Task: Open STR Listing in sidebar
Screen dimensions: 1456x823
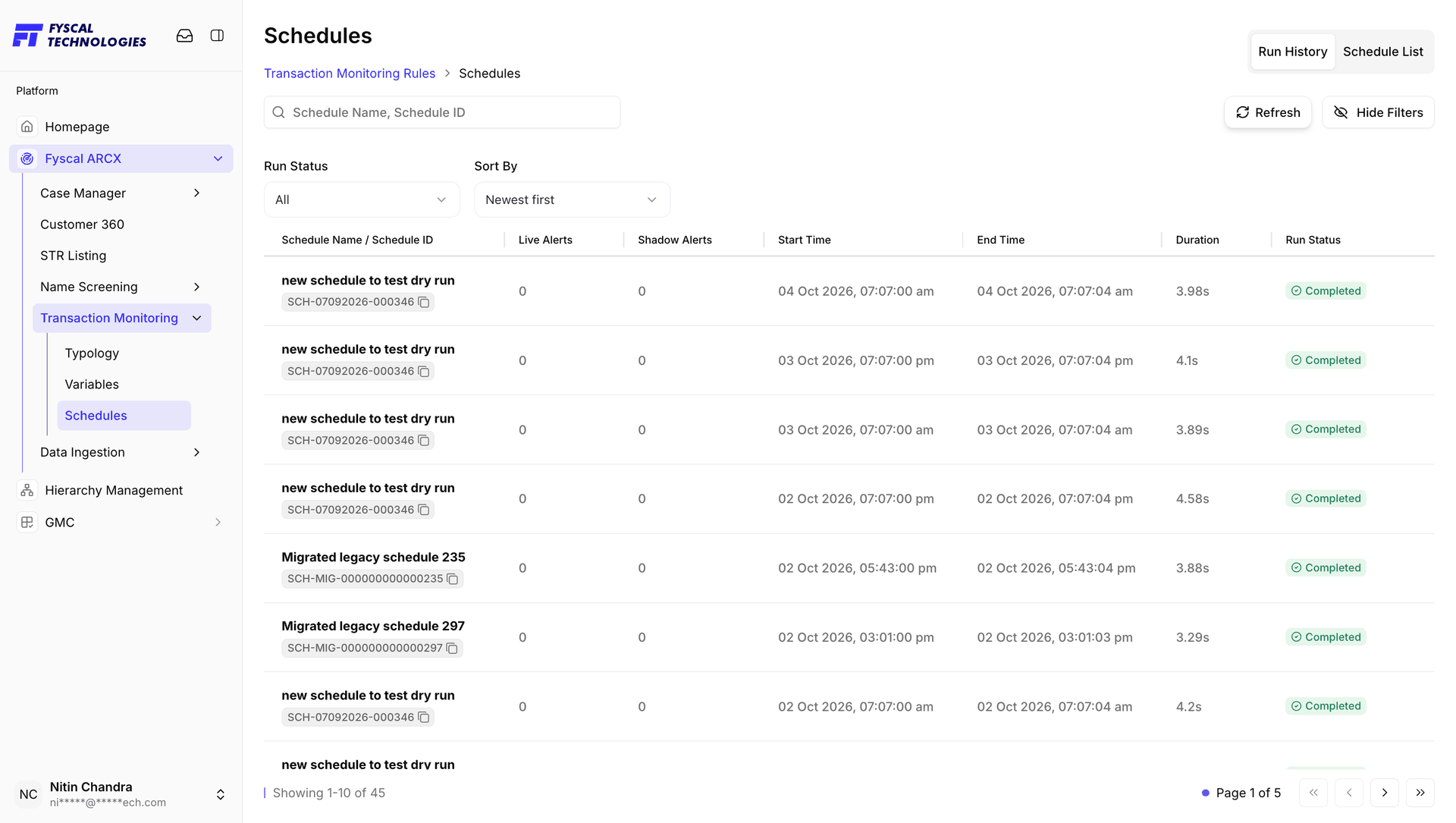Action: [x=73, y=256]
